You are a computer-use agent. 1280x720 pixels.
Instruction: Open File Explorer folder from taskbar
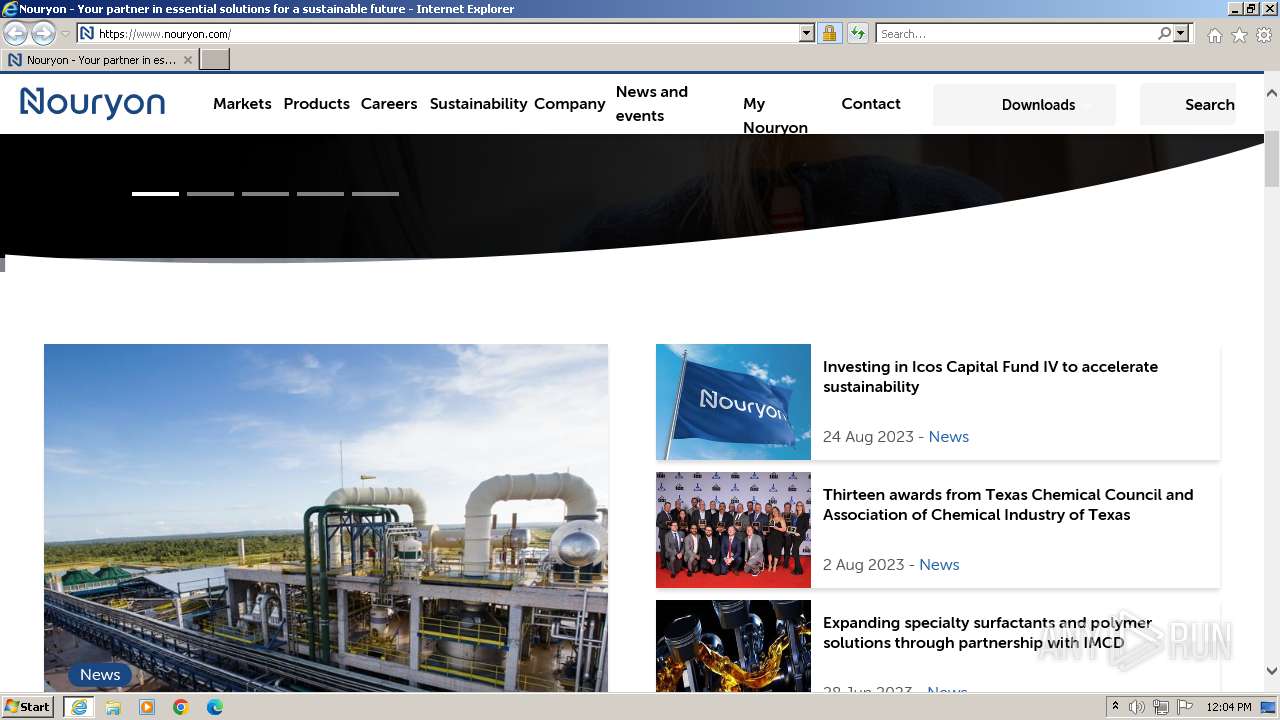coord(113,707)
